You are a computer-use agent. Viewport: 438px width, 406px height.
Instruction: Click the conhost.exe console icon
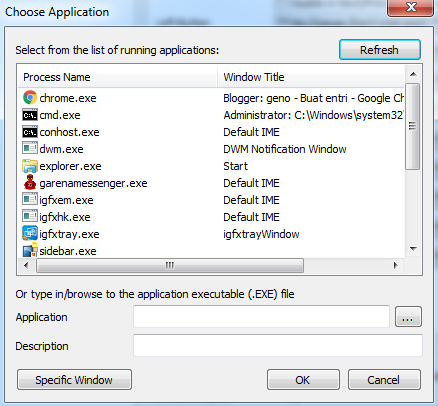coord(30,132)
